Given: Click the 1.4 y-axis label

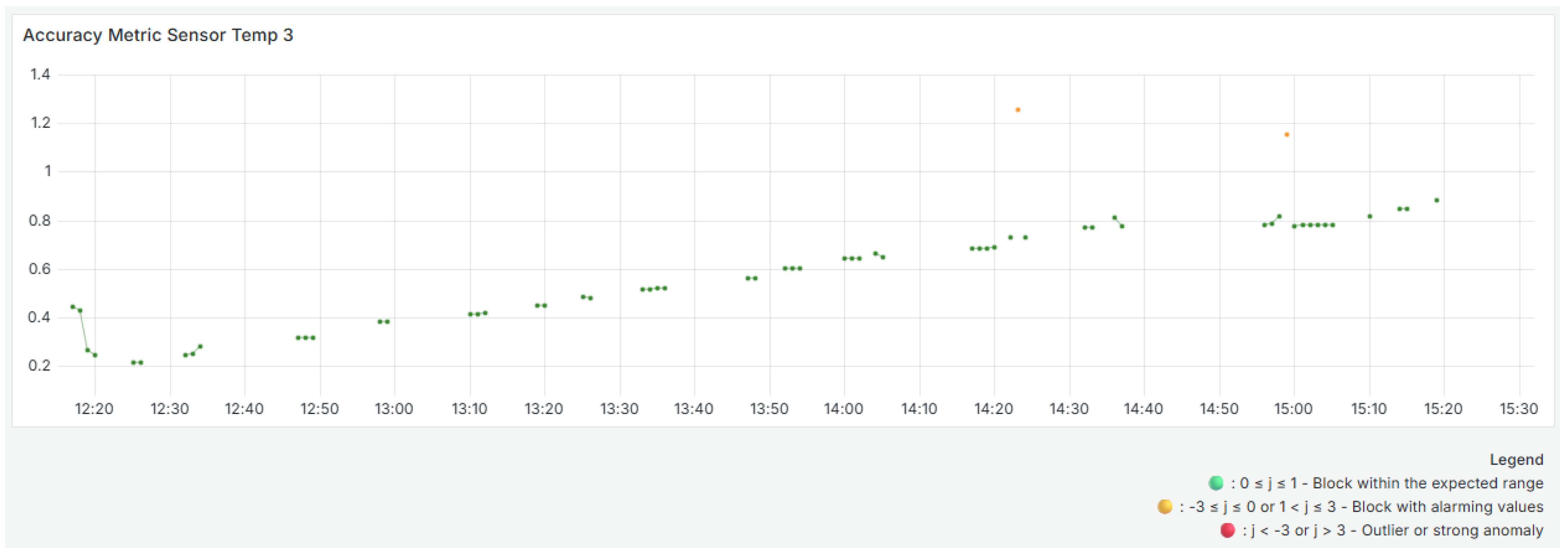Looking at the screenshot, I should tap(40, 75).
